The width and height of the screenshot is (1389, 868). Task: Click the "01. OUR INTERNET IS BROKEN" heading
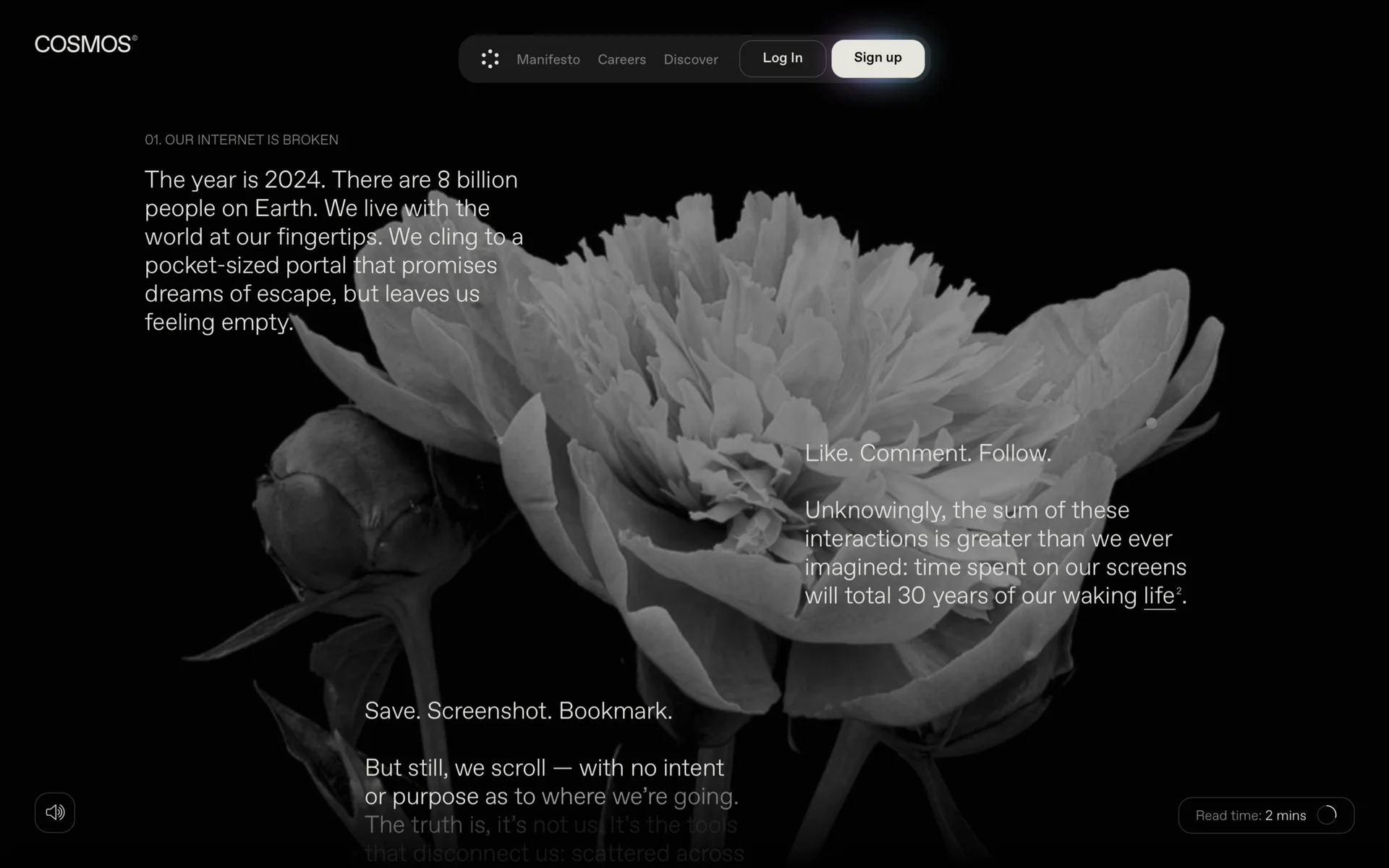pos(241,140)
